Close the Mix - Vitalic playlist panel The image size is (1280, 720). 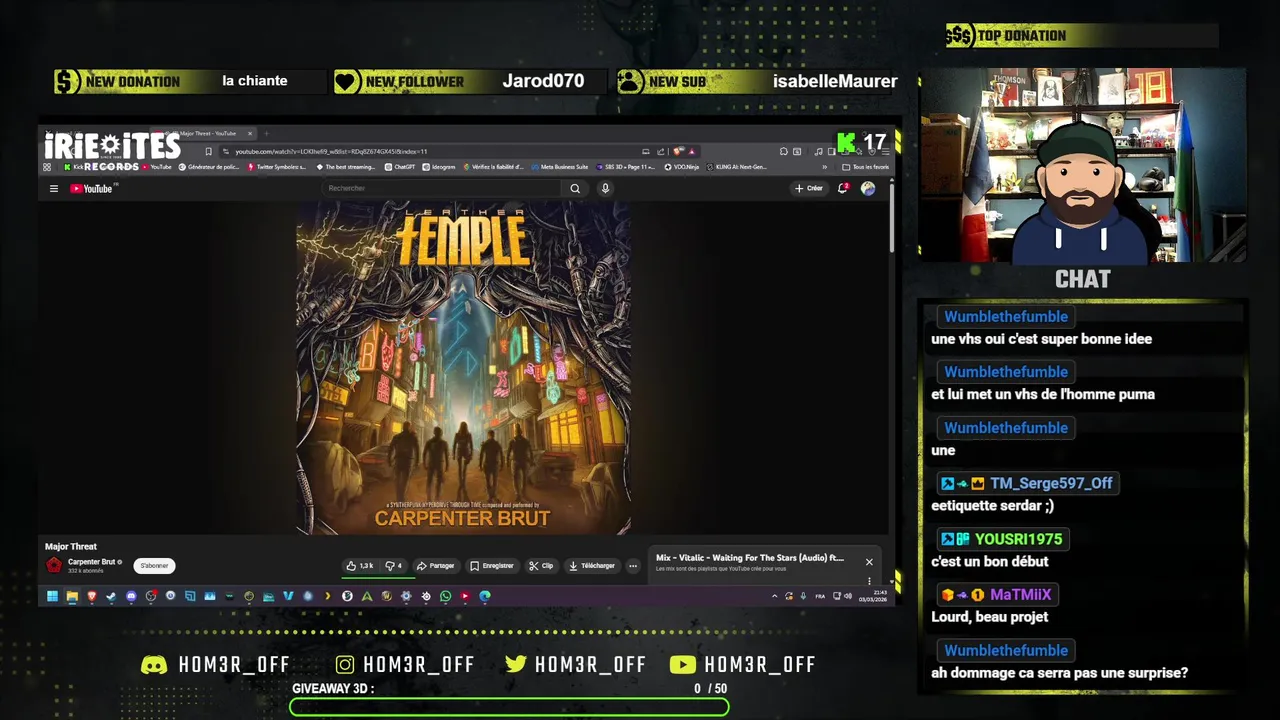coord(869,562)
